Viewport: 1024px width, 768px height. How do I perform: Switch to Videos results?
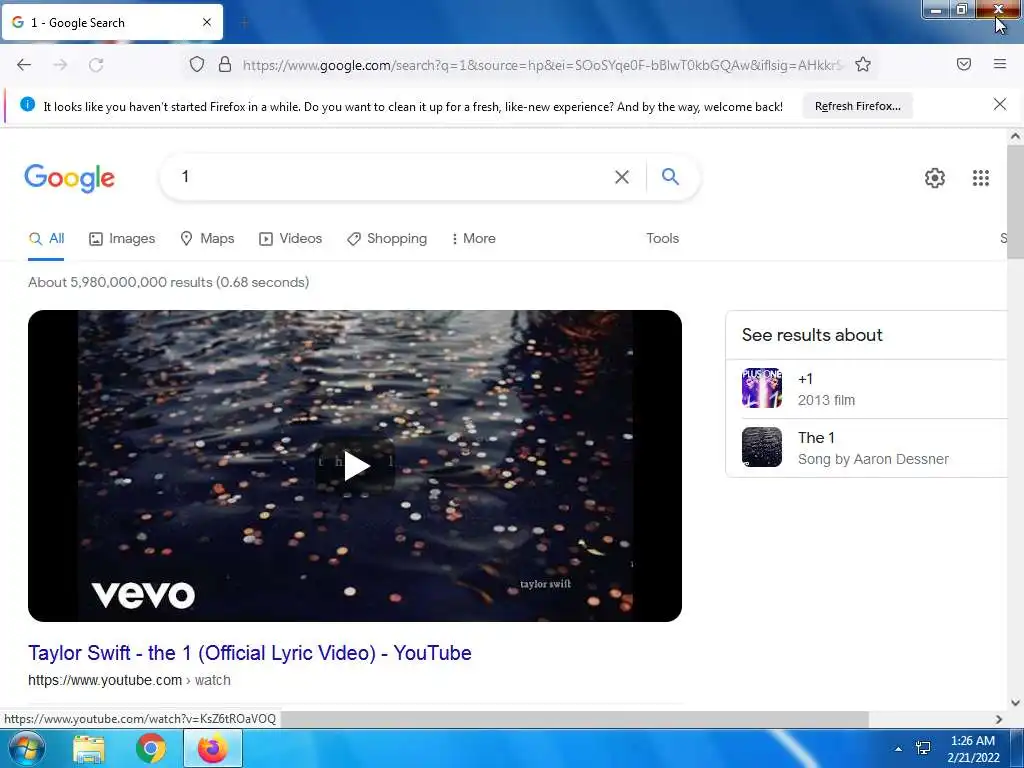tap(291, 239)
